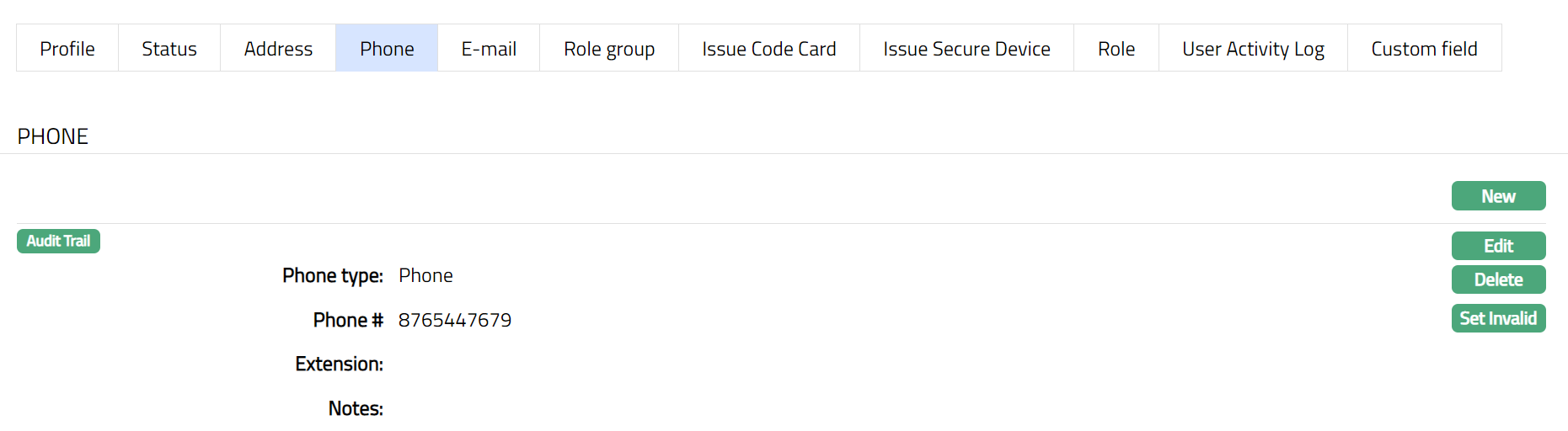Go to Issue Secure Device tab
Image resolution: width=1568 pixels, height=431 pixels.
click(x=966, y=49)
